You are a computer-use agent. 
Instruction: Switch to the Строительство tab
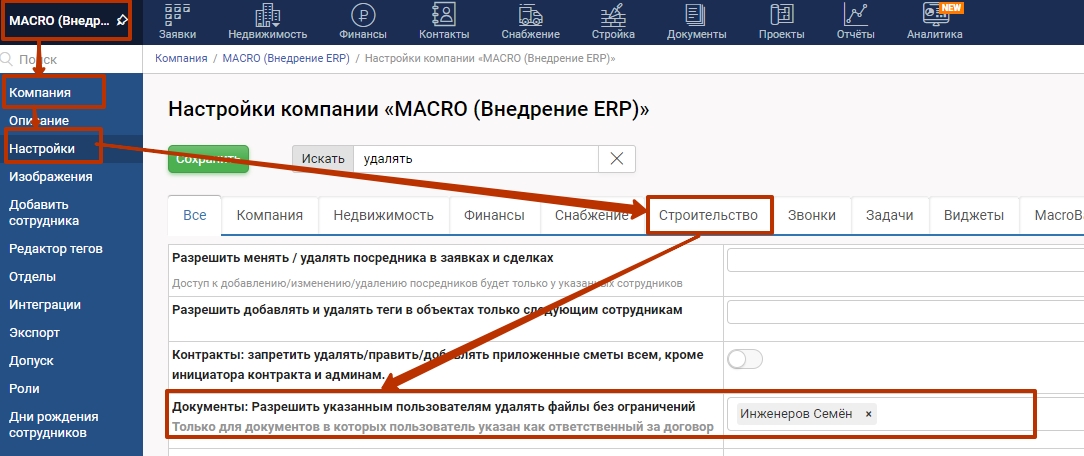point(709,215)
